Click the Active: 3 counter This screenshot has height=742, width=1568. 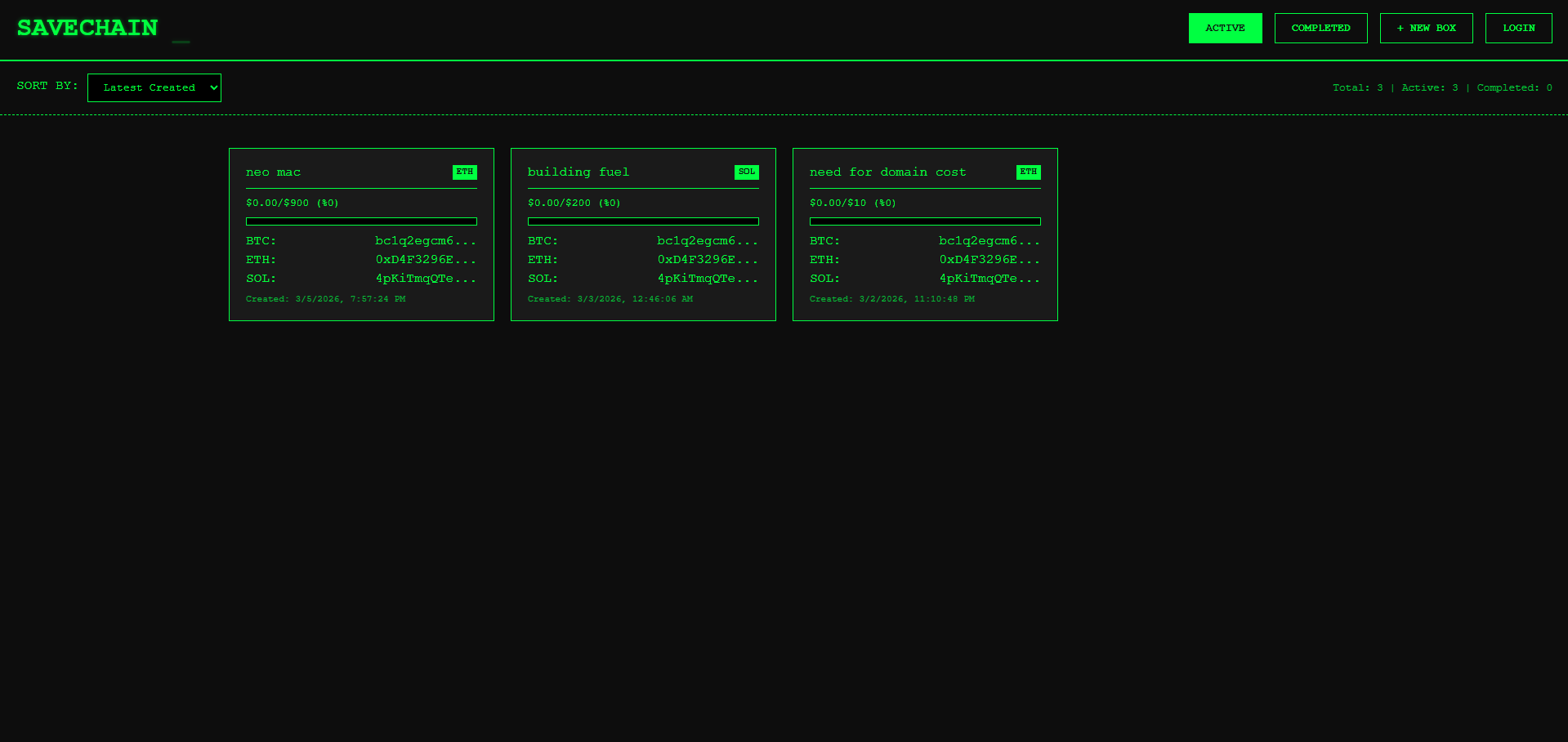(x=1429, y=87)
